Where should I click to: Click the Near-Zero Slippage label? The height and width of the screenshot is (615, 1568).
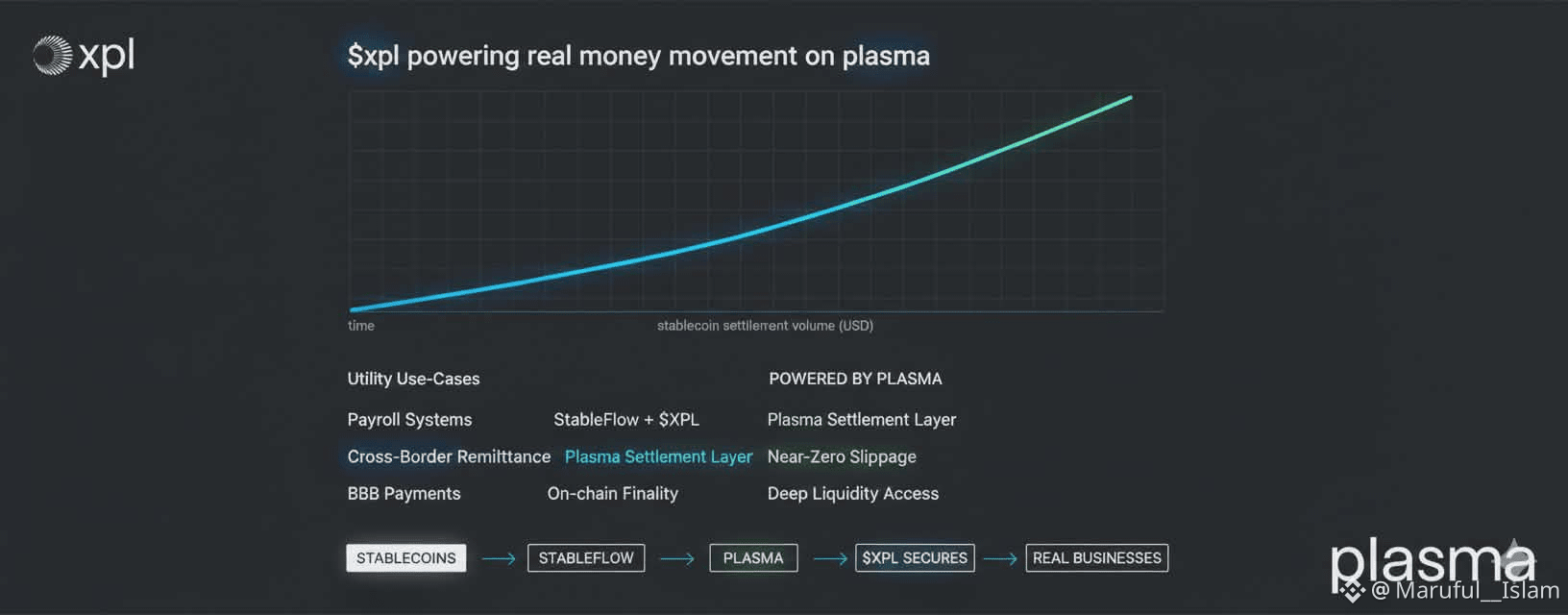point(842,457)
